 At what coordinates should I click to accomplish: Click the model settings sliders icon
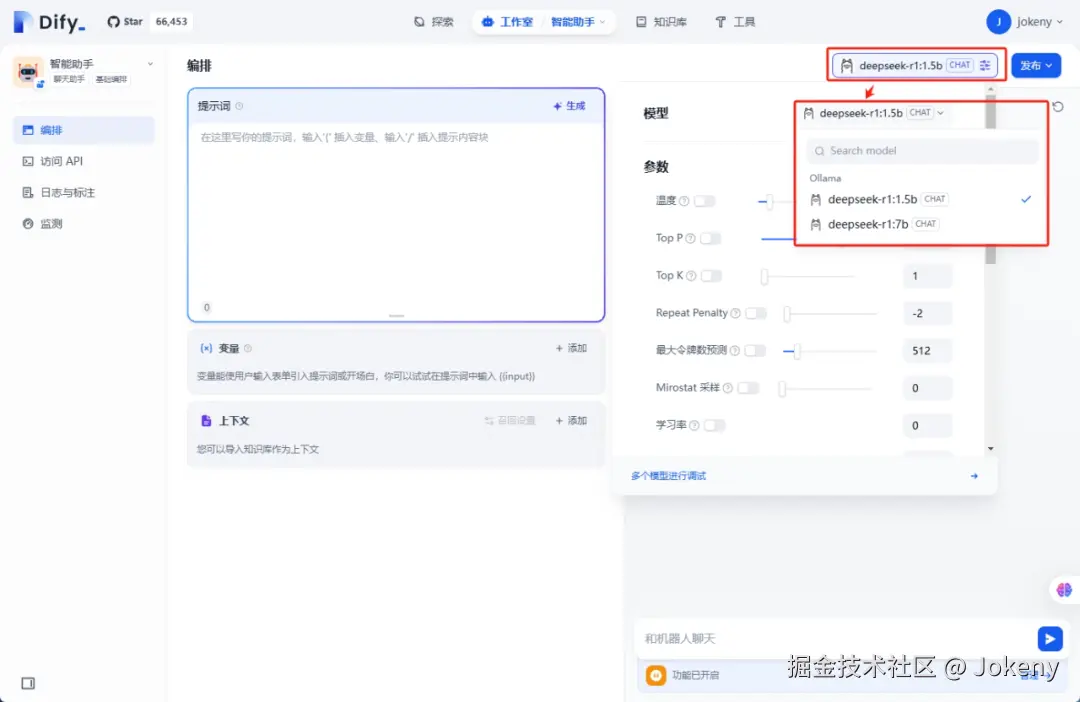tap(985, 65)
